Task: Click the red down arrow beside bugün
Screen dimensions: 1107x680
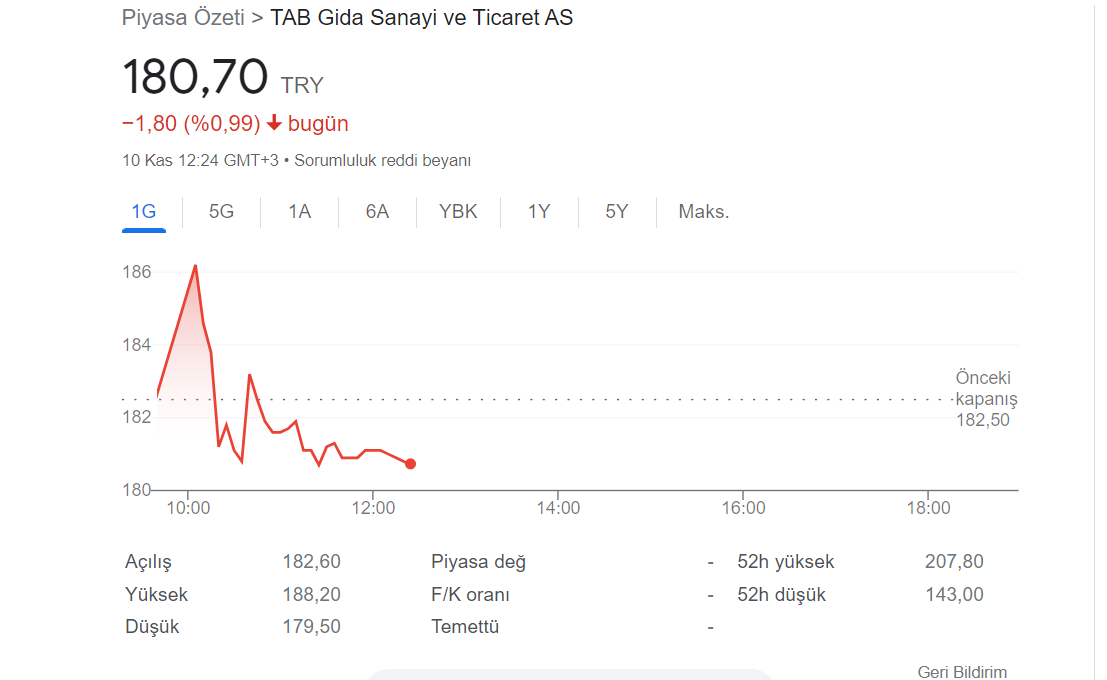Action: [274, 124]
